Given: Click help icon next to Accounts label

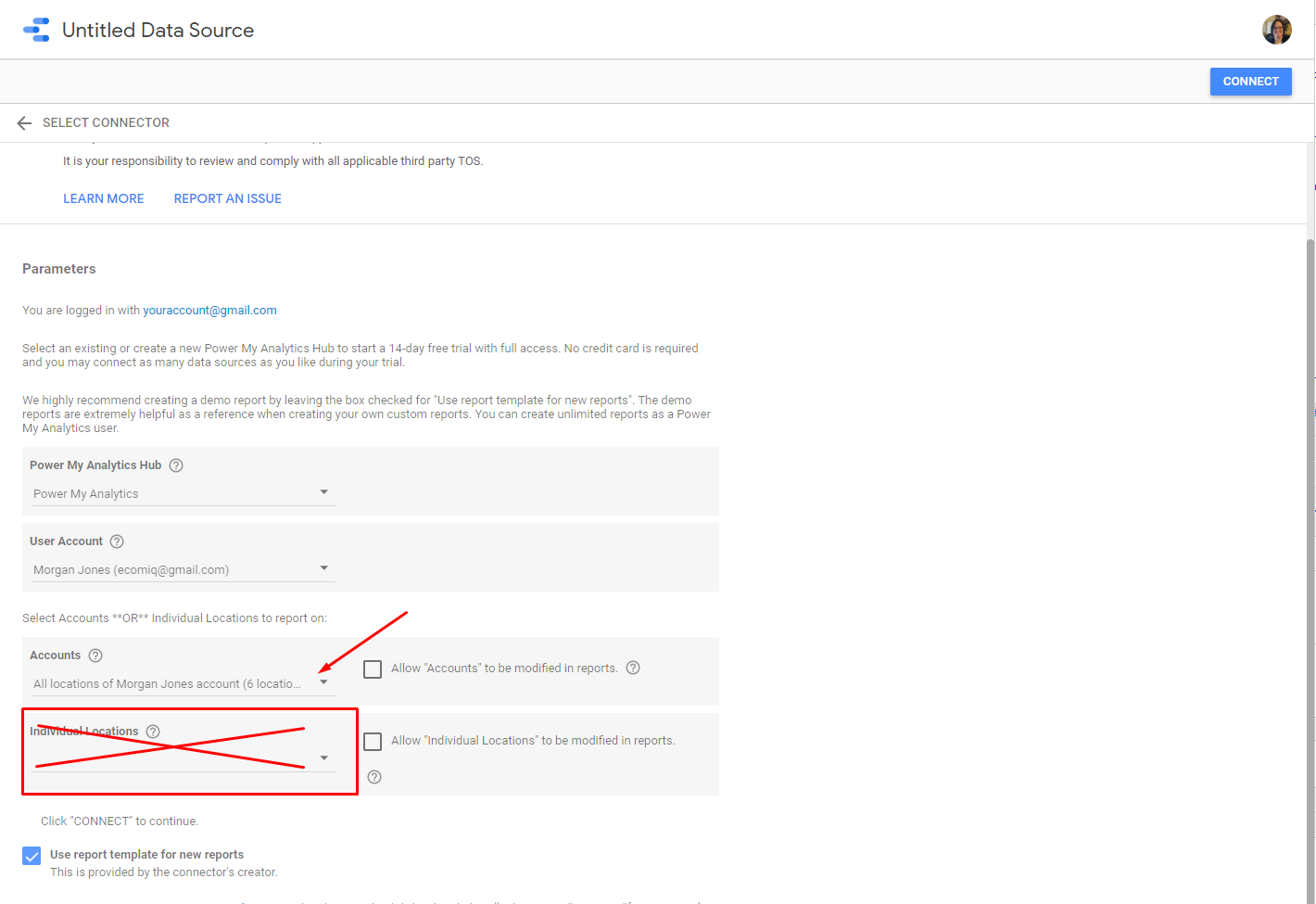Looking at the screenshot, I should (x=95, y=656).
